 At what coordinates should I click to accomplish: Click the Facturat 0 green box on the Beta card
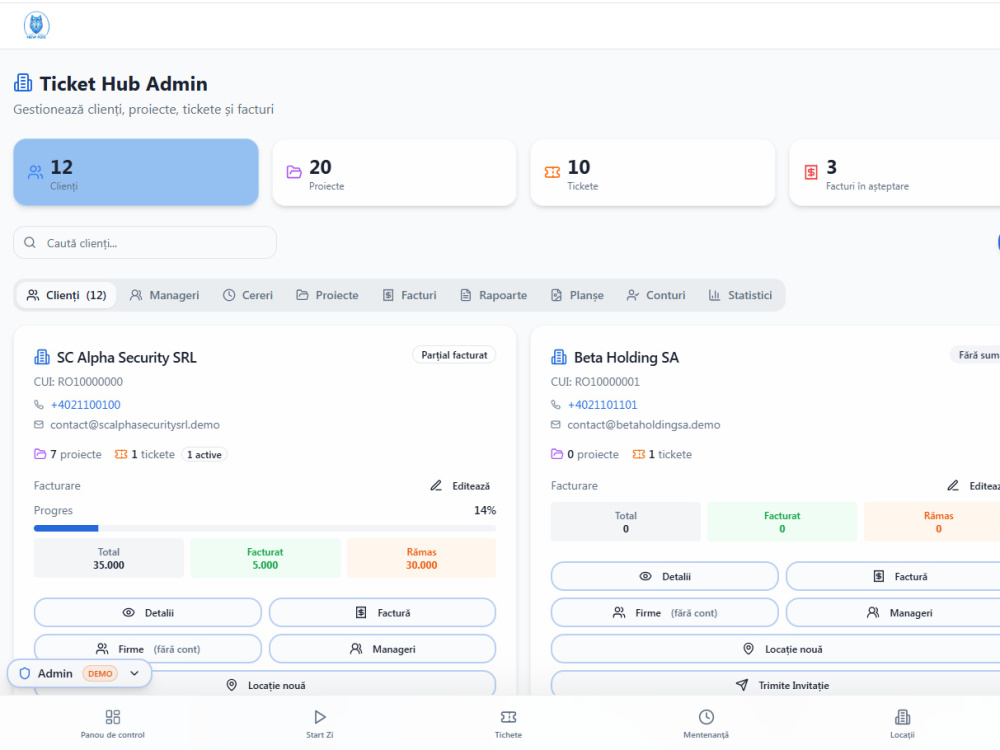(782, 522)
